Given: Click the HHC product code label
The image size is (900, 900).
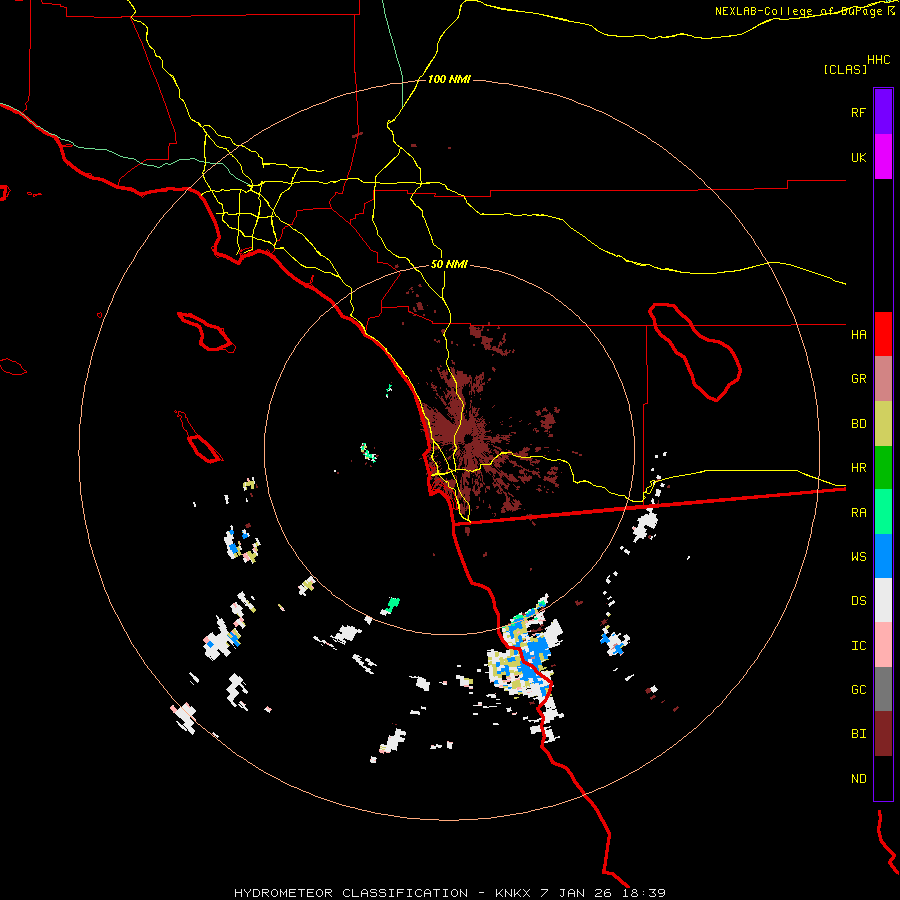Looking at the screenshot, I should [878, 60].
